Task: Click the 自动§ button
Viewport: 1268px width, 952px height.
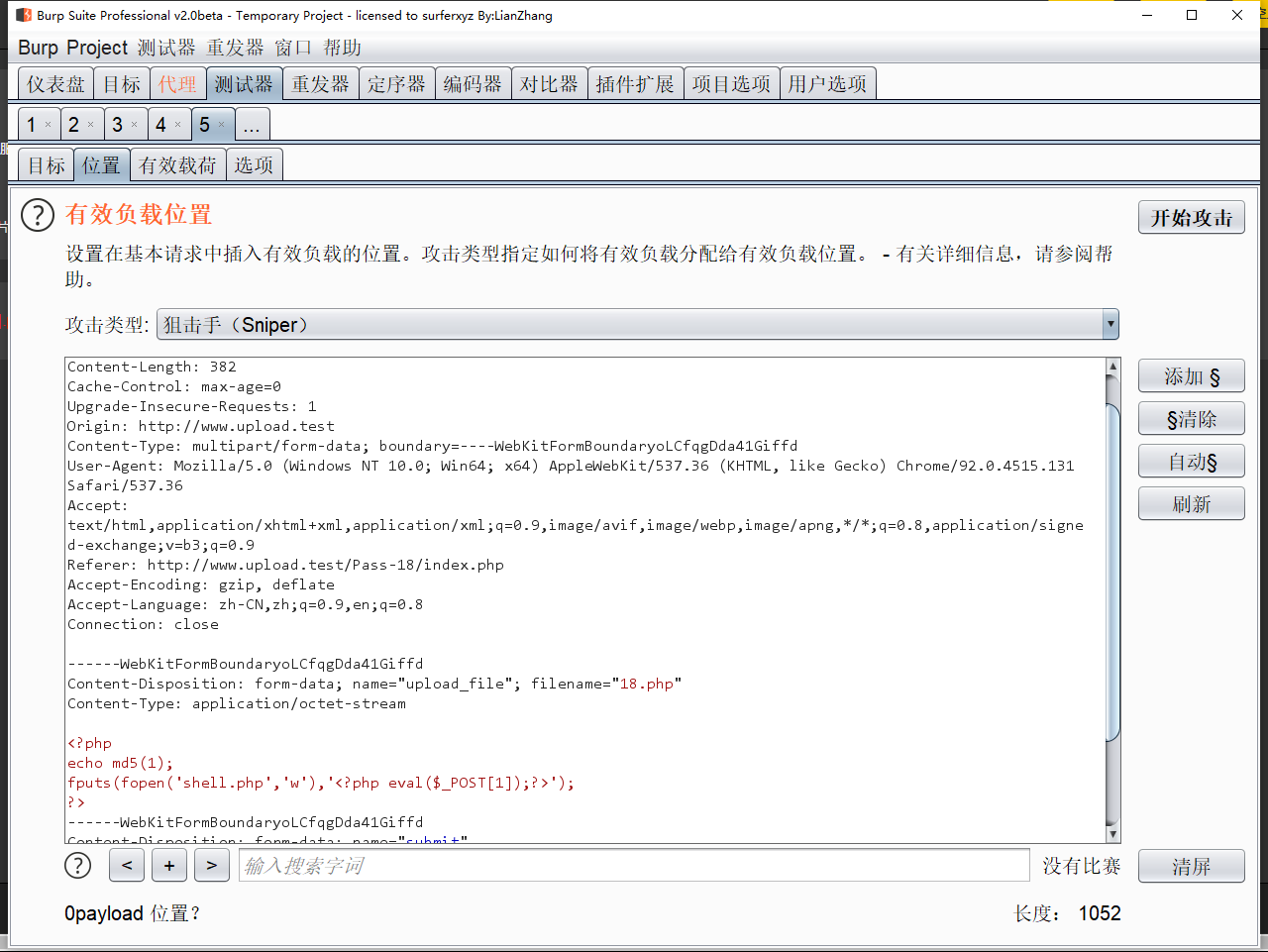Action: pyautogui.click(x=1191, y=462)
